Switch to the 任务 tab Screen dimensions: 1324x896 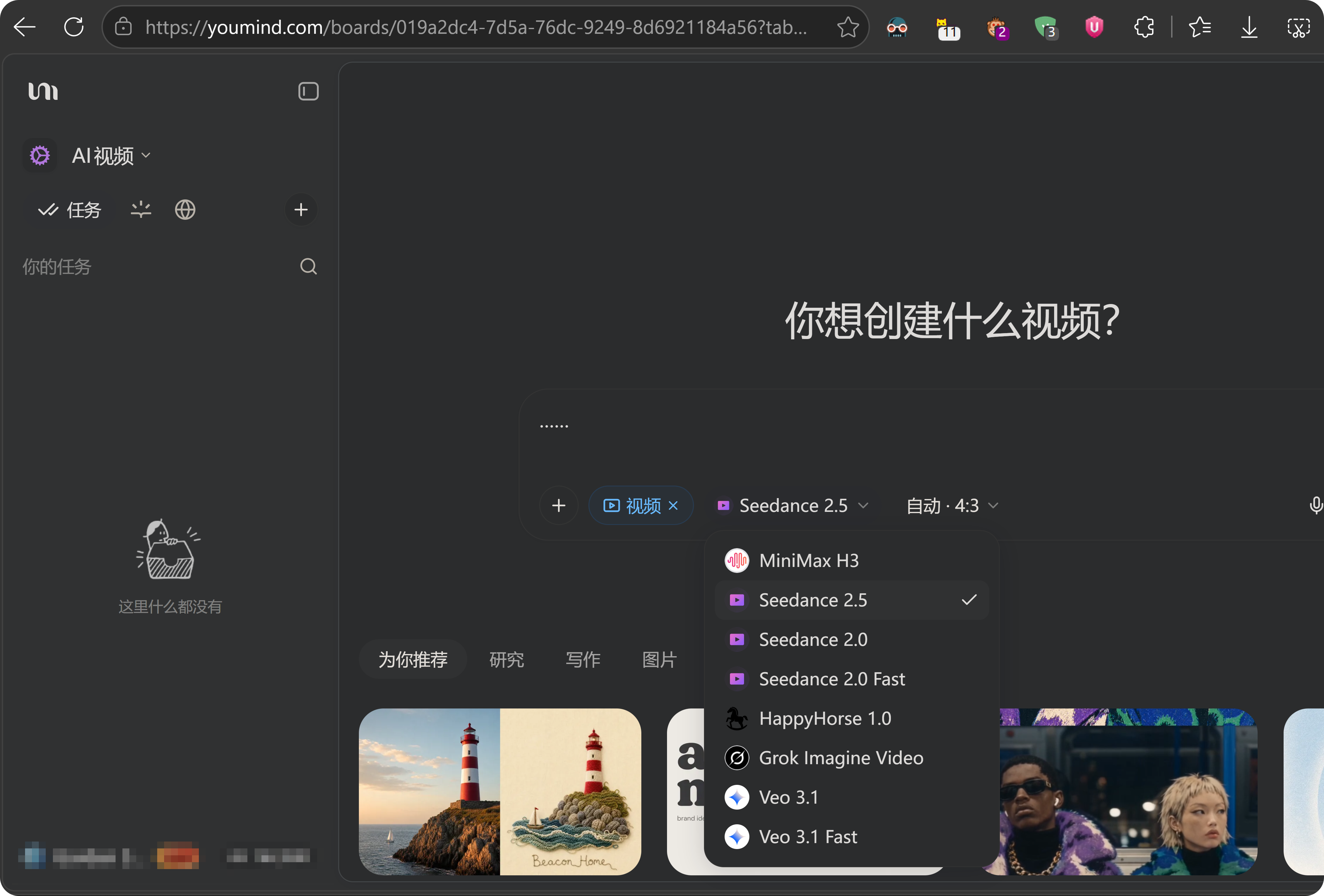pos(70,210)
